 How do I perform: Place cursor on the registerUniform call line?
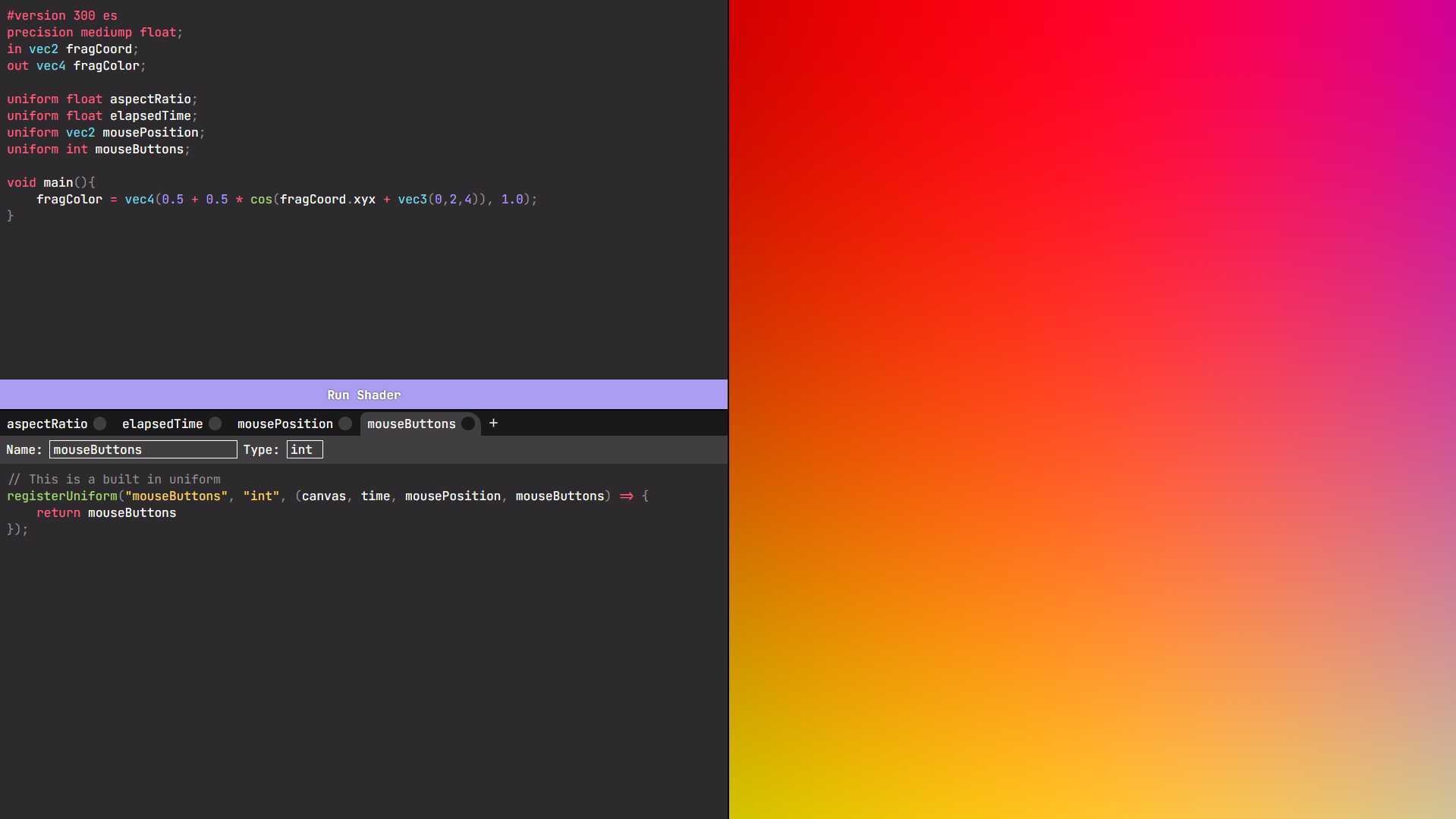327,496
